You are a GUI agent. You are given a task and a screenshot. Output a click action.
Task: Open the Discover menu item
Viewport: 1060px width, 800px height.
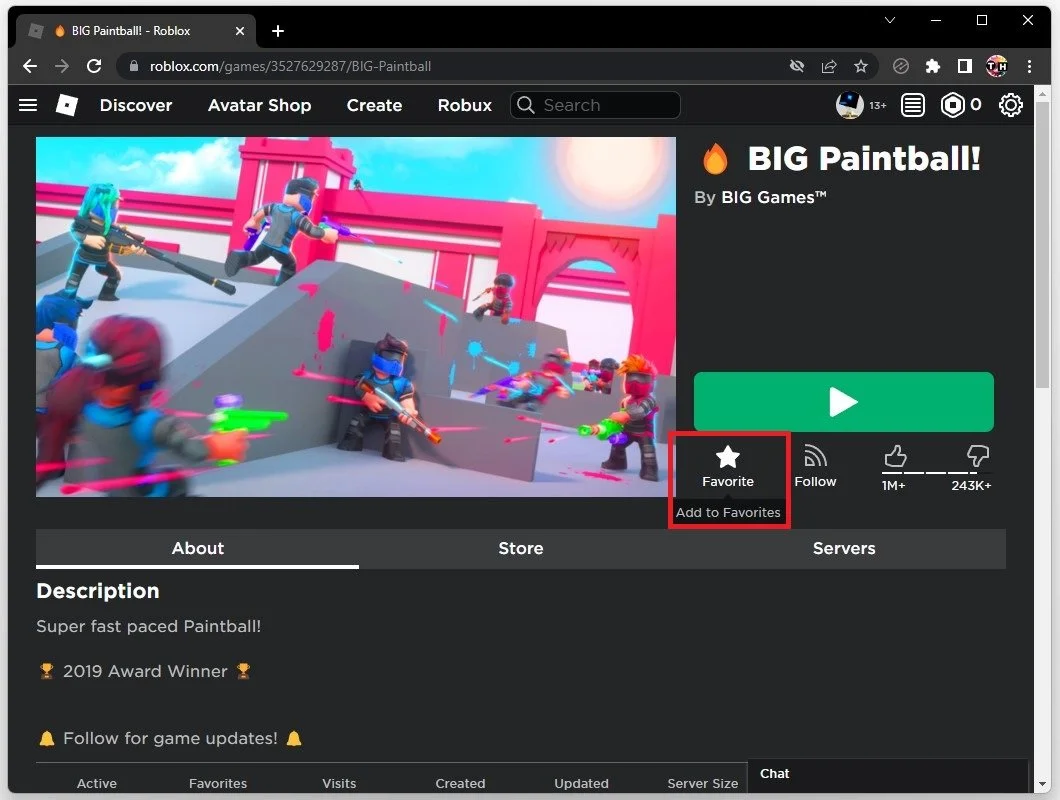[136, 105]
